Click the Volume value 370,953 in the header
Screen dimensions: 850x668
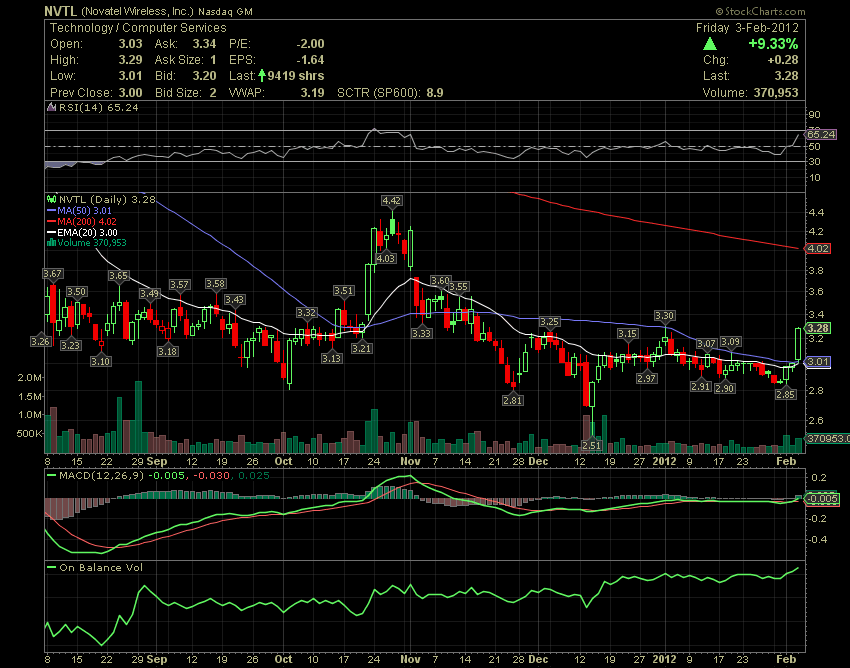coord(776,92)
